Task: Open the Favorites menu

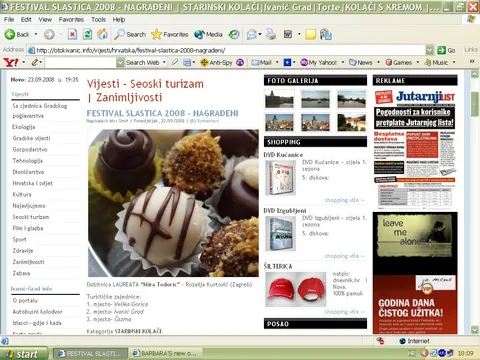Action: click(x=71, y=19)
